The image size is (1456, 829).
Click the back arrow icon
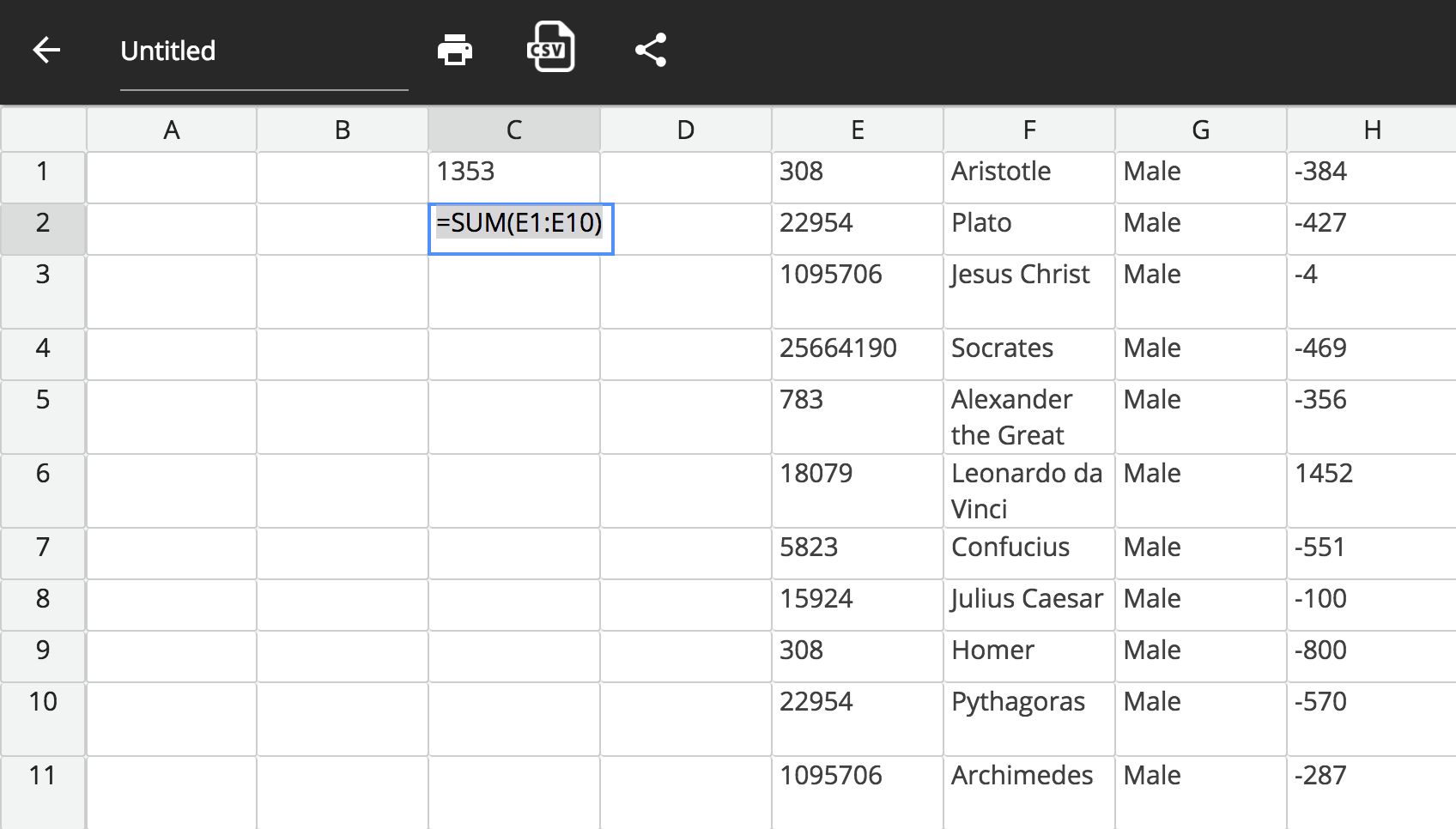(x=46, y=51)
